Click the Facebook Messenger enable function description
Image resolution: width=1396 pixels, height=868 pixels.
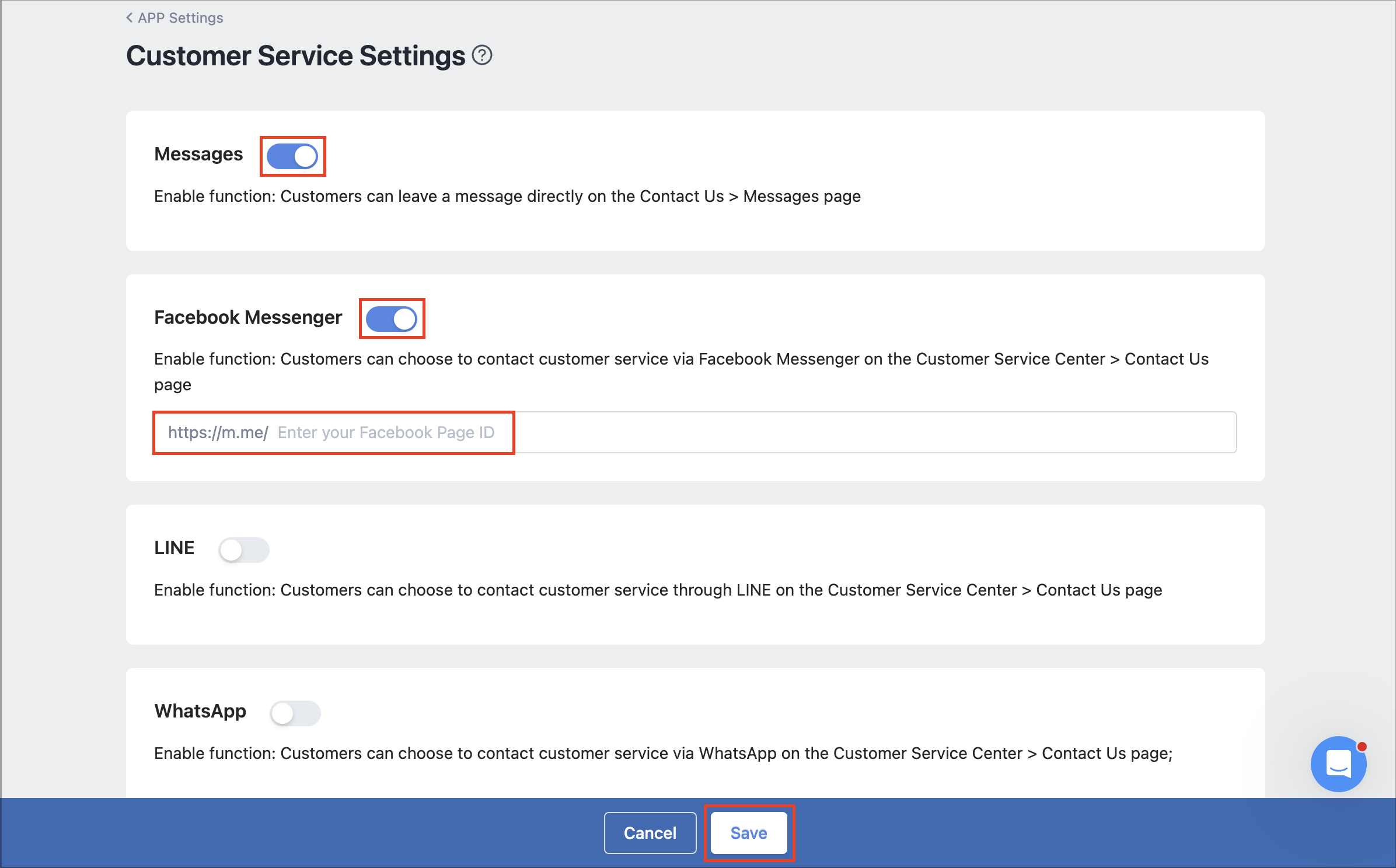(681, 372)
